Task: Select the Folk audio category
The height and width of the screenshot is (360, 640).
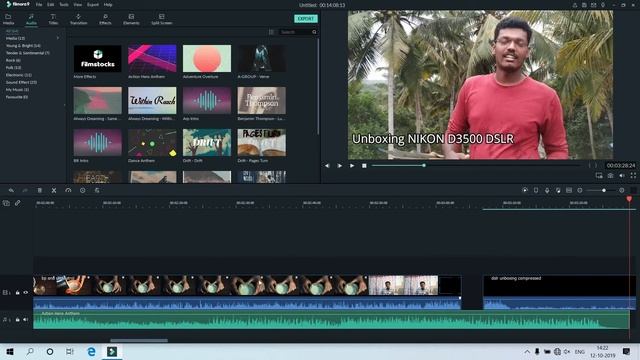Action: click(13, 68)
